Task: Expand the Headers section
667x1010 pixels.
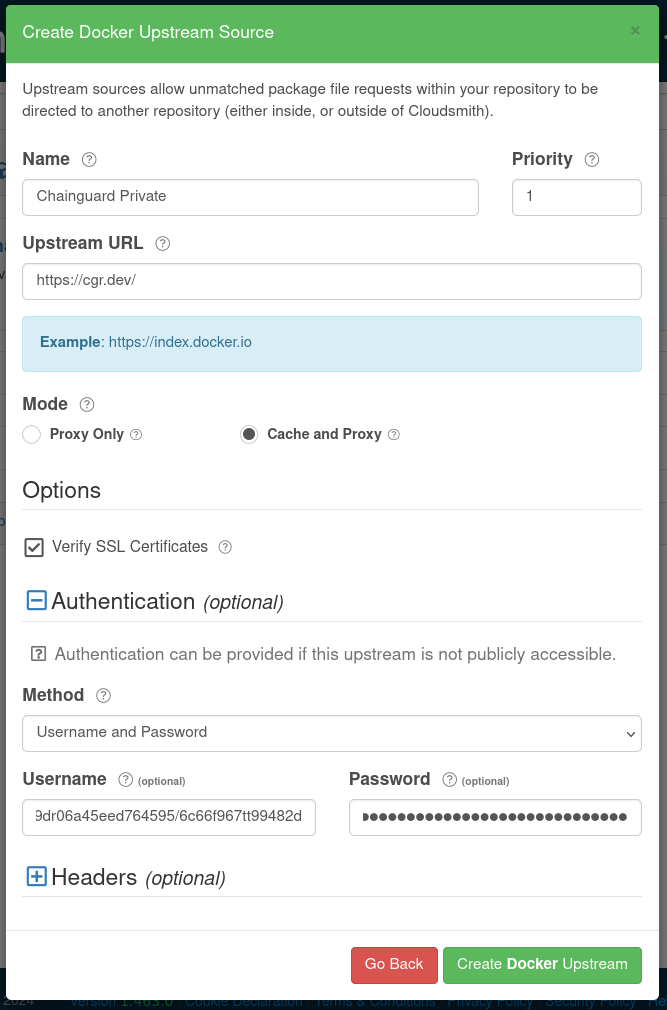Action: (x=36, y=876)
